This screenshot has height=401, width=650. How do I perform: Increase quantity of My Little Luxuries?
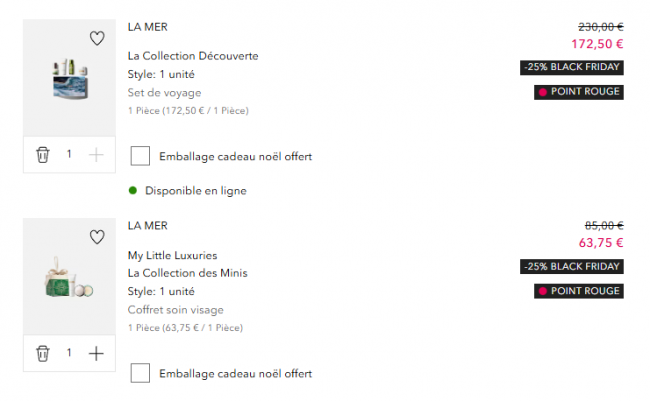coord(96,353)
